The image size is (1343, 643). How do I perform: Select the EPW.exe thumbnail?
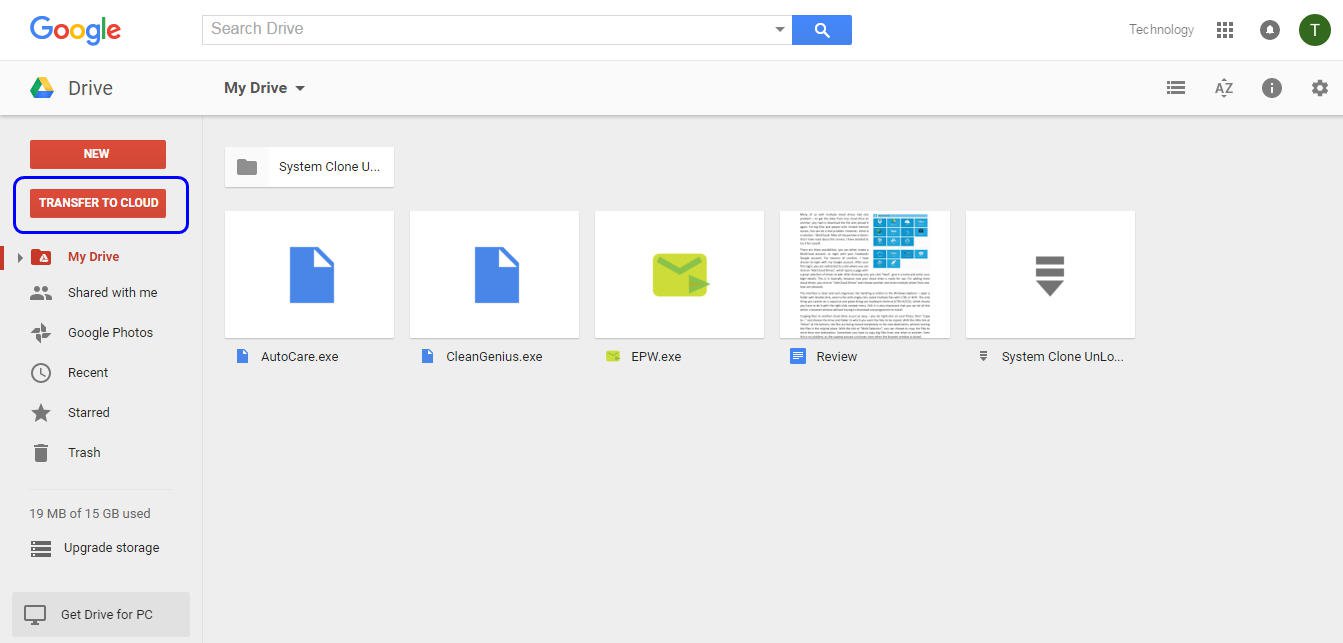tap(680, 274)
